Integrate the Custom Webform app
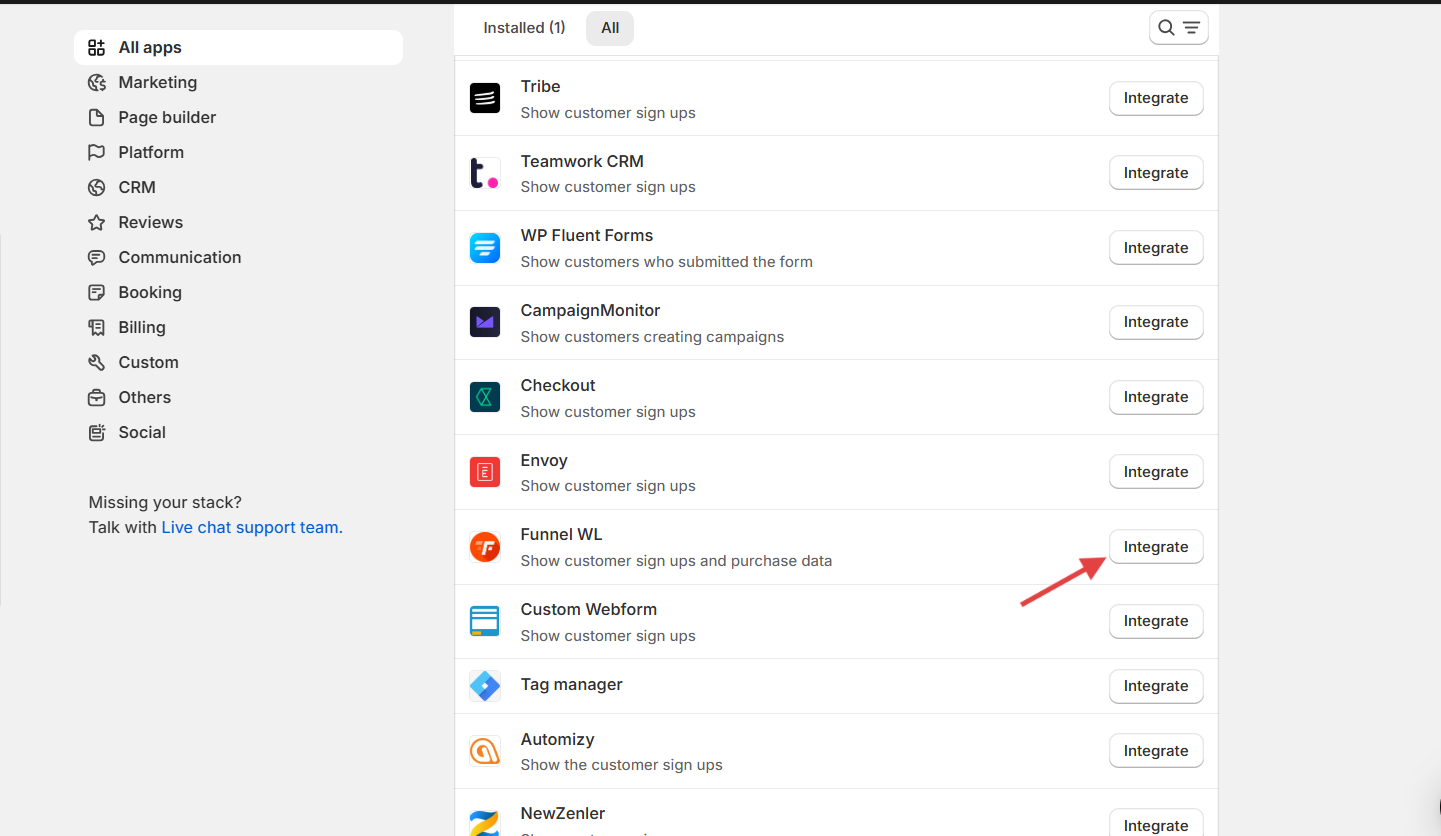The width and height of the screenshot is (1441, 836). tap(1156, 621)
